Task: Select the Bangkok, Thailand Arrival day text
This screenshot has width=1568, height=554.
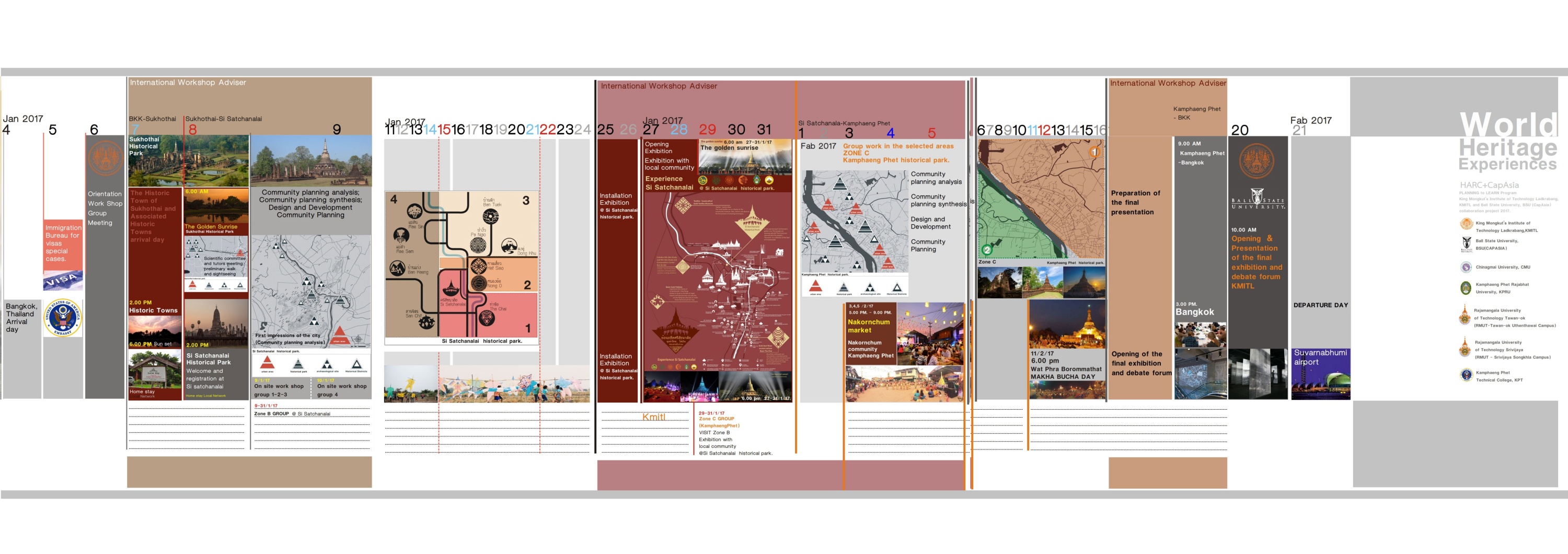Action: [x=21, y=318]
